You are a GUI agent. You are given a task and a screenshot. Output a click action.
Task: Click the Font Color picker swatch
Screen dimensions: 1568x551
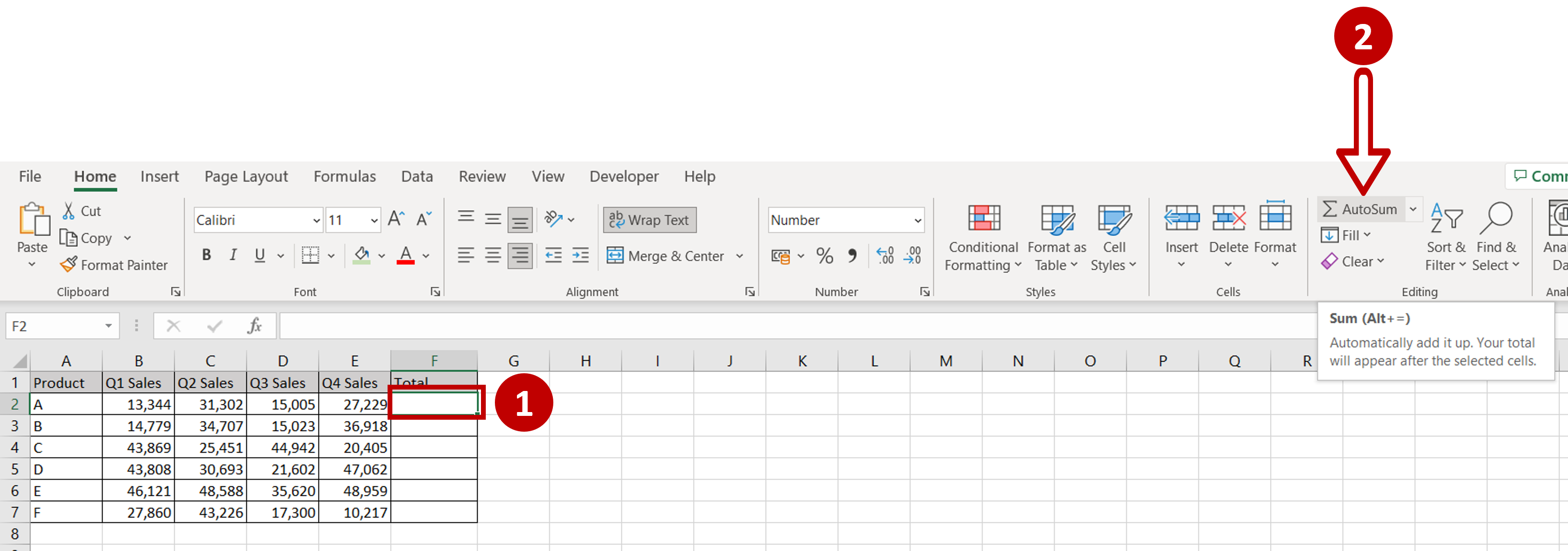point(409,265)
